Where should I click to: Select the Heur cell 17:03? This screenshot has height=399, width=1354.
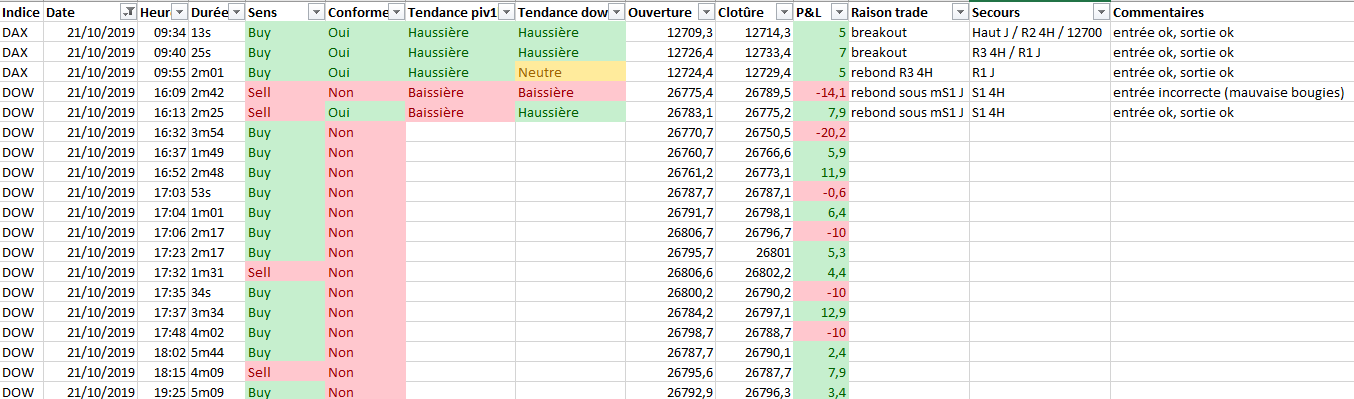[163, 192]
